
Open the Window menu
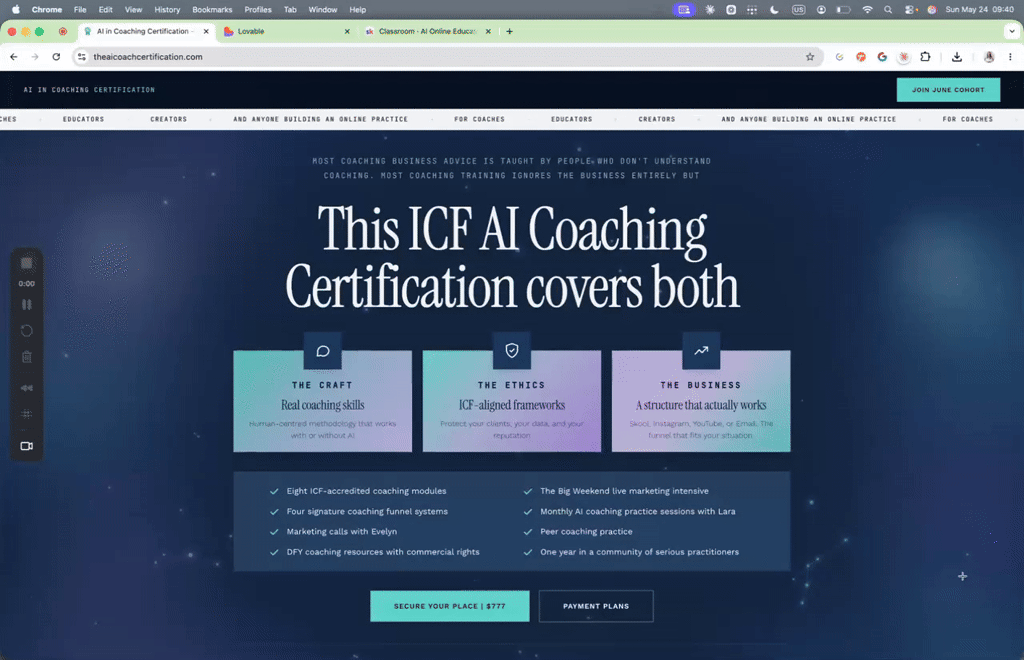[323, 10]
